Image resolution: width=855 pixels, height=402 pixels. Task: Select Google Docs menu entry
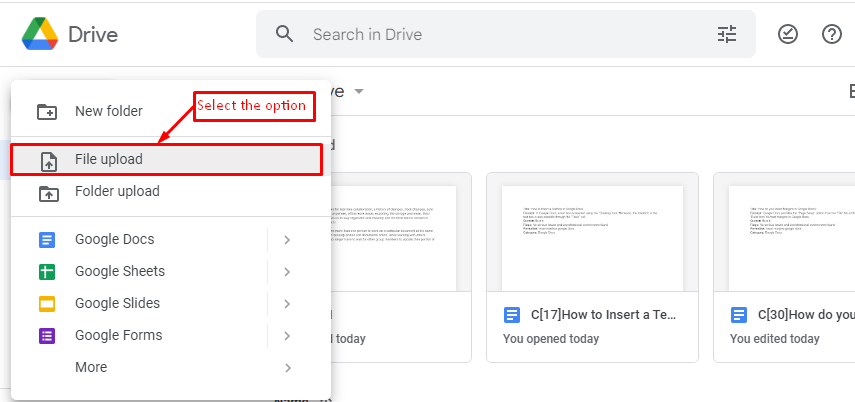click(x=171, y=239)
